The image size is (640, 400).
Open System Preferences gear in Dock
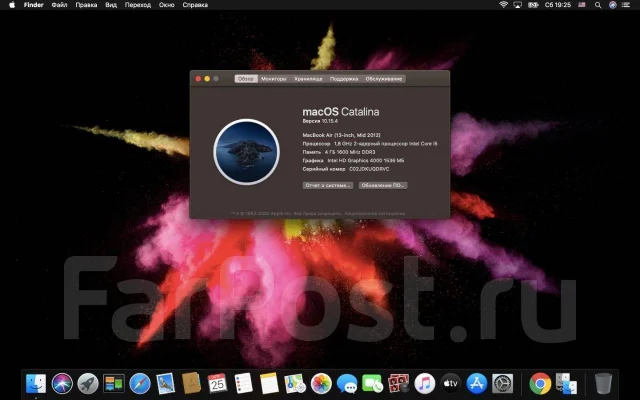[503, 384]
